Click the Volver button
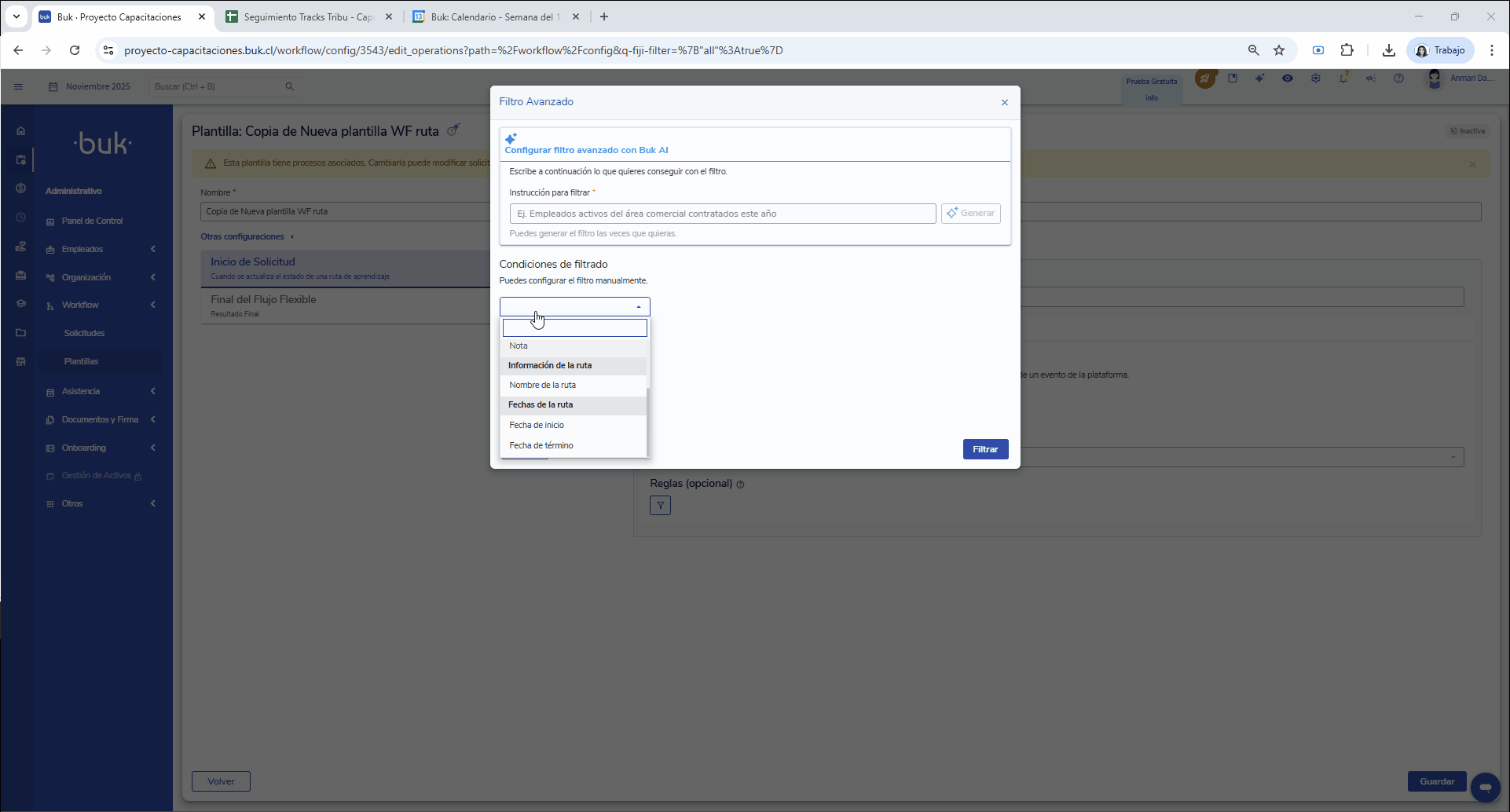Image resolution: width=1510 pixels, height=812 pixels. tap(221, 781)
